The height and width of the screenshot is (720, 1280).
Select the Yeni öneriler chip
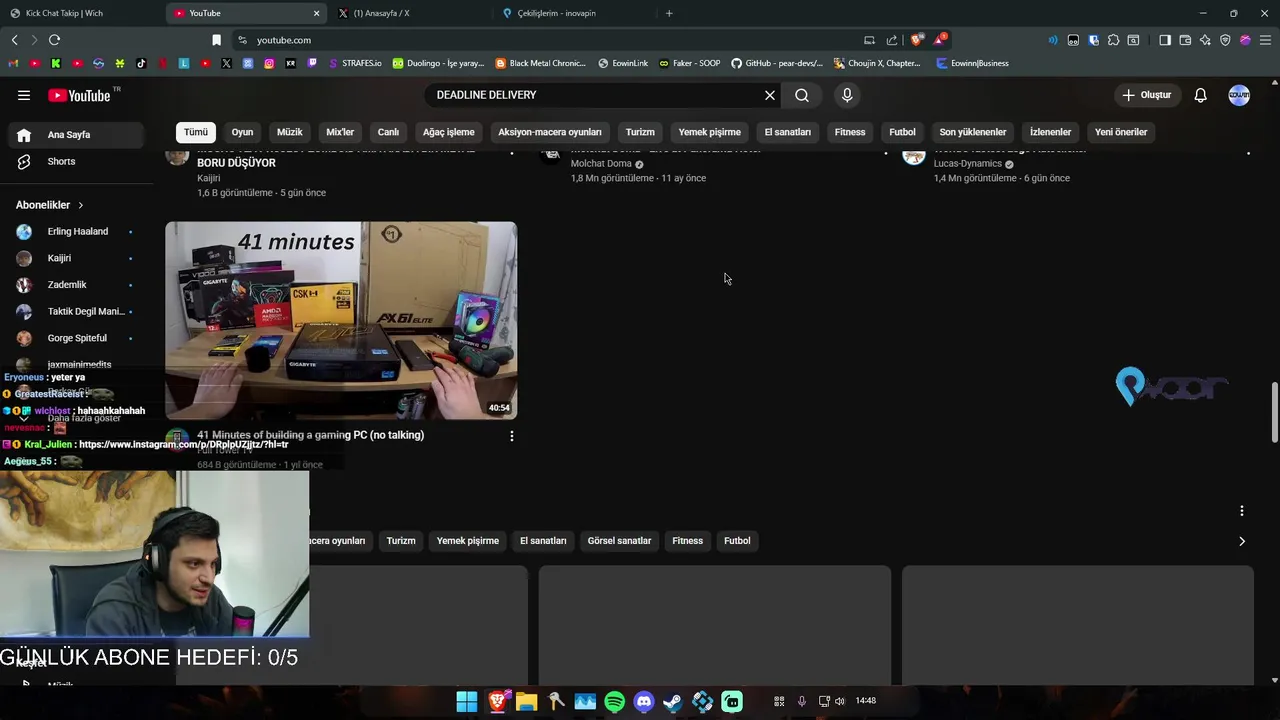click(1121, 132)
